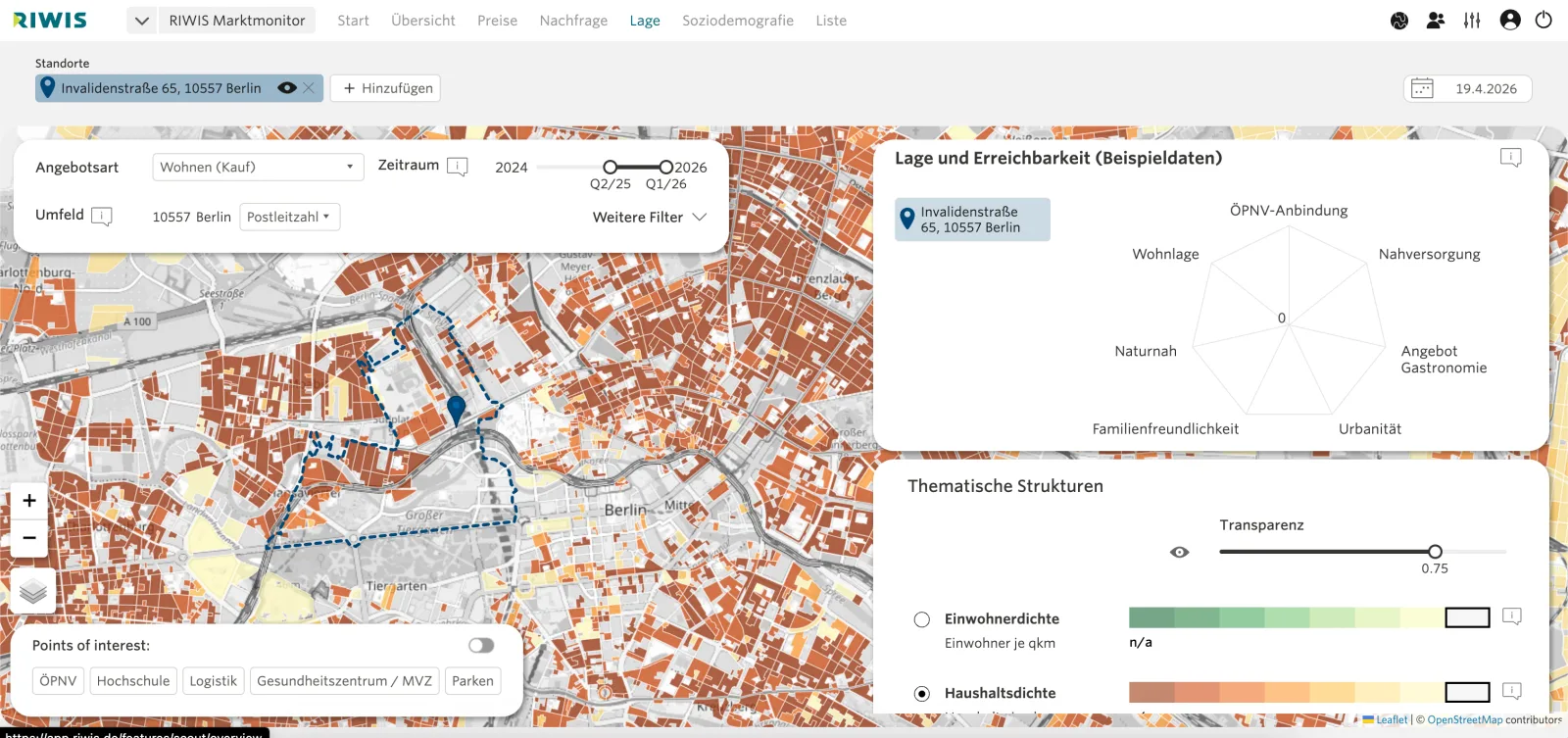The height and width of the screenshot is (738, 1568).
Task: Go to the Start tab
Action: pyautogui.click(x=353, y=21)
